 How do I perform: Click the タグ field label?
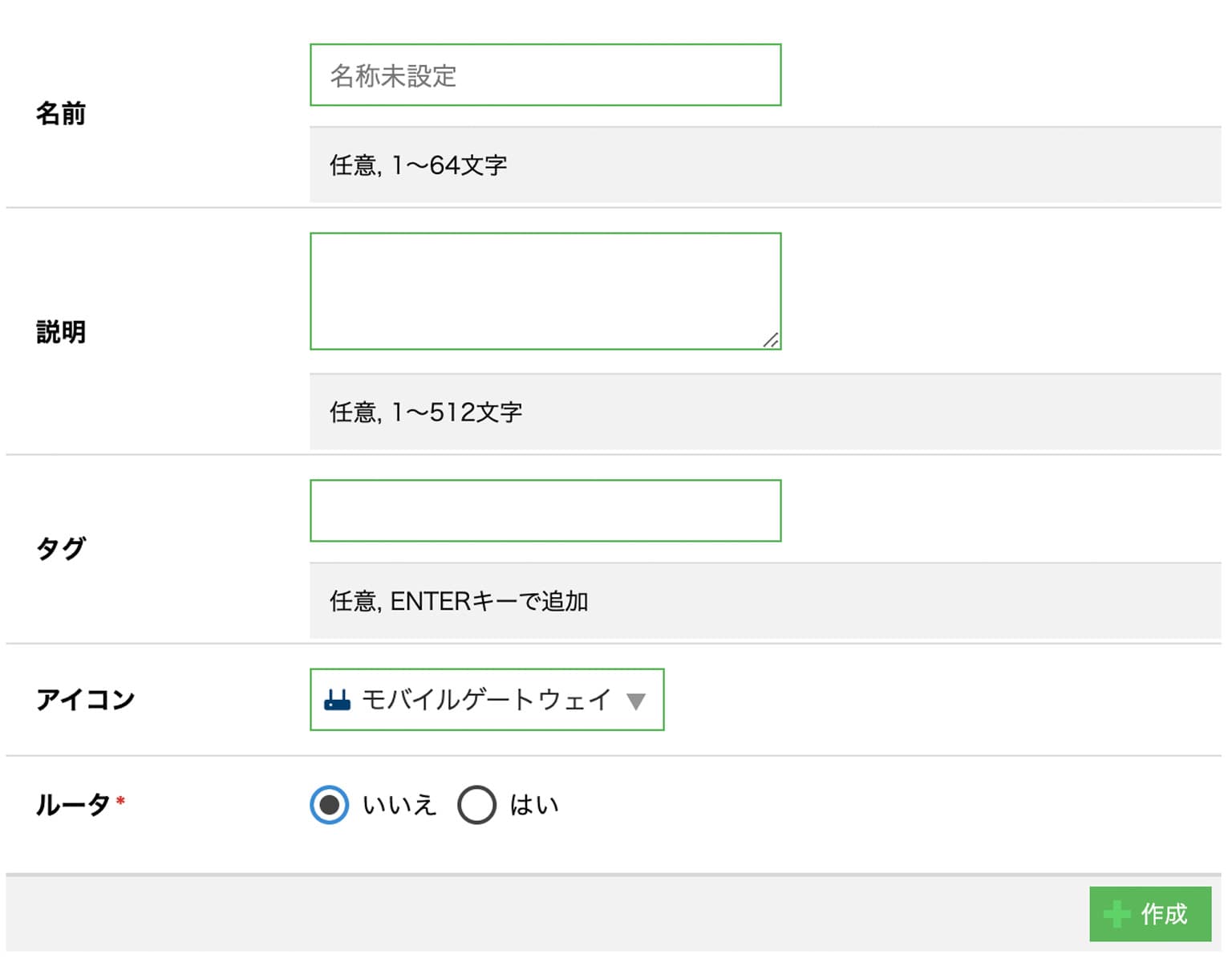[x=61, y=549]
